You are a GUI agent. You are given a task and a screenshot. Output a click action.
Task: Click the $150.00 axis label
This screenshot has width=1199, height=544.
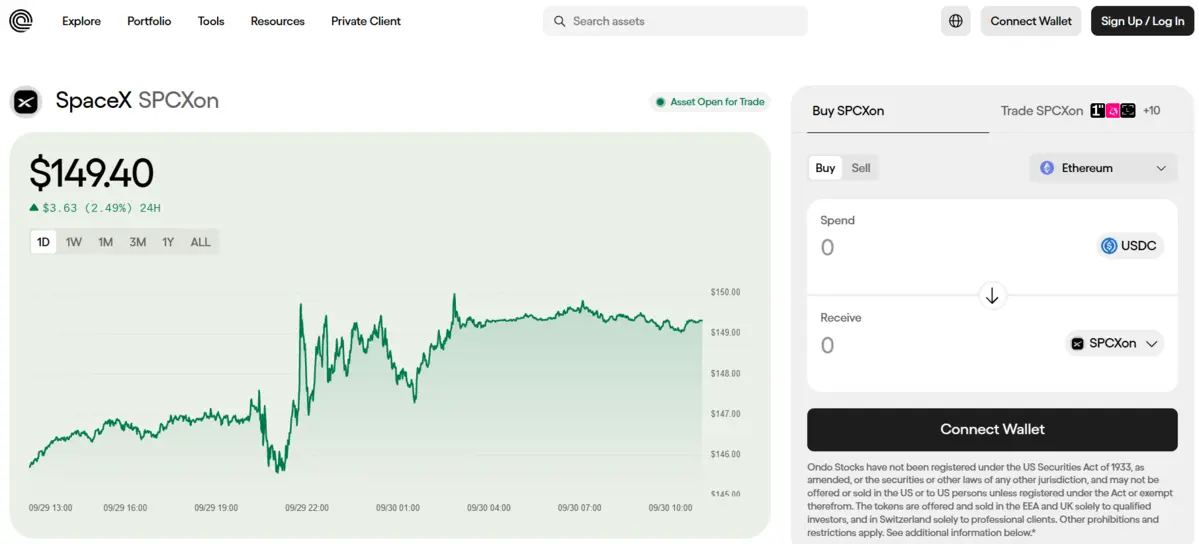(725, 292)
